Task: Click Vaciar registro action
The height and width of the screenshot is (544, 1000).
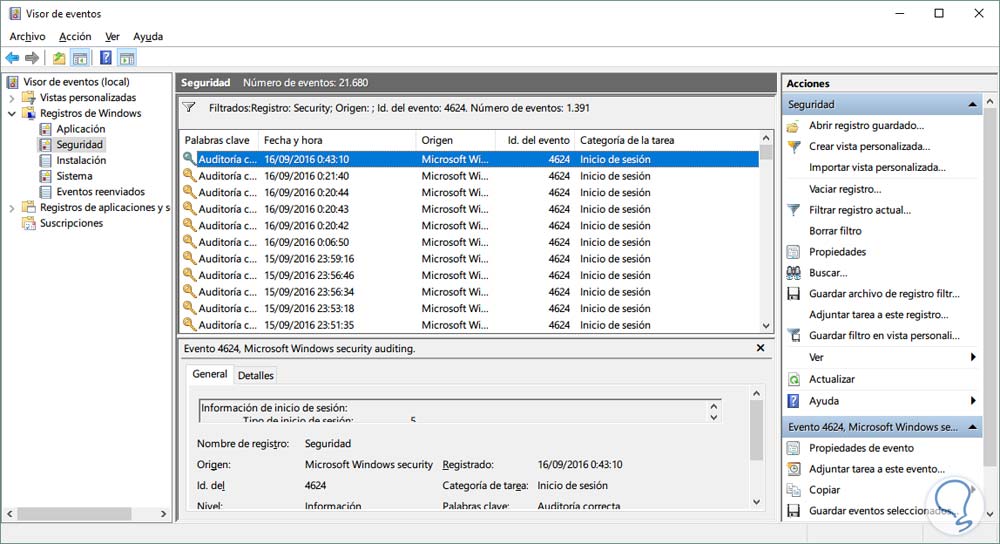Action: click(845, 189)
